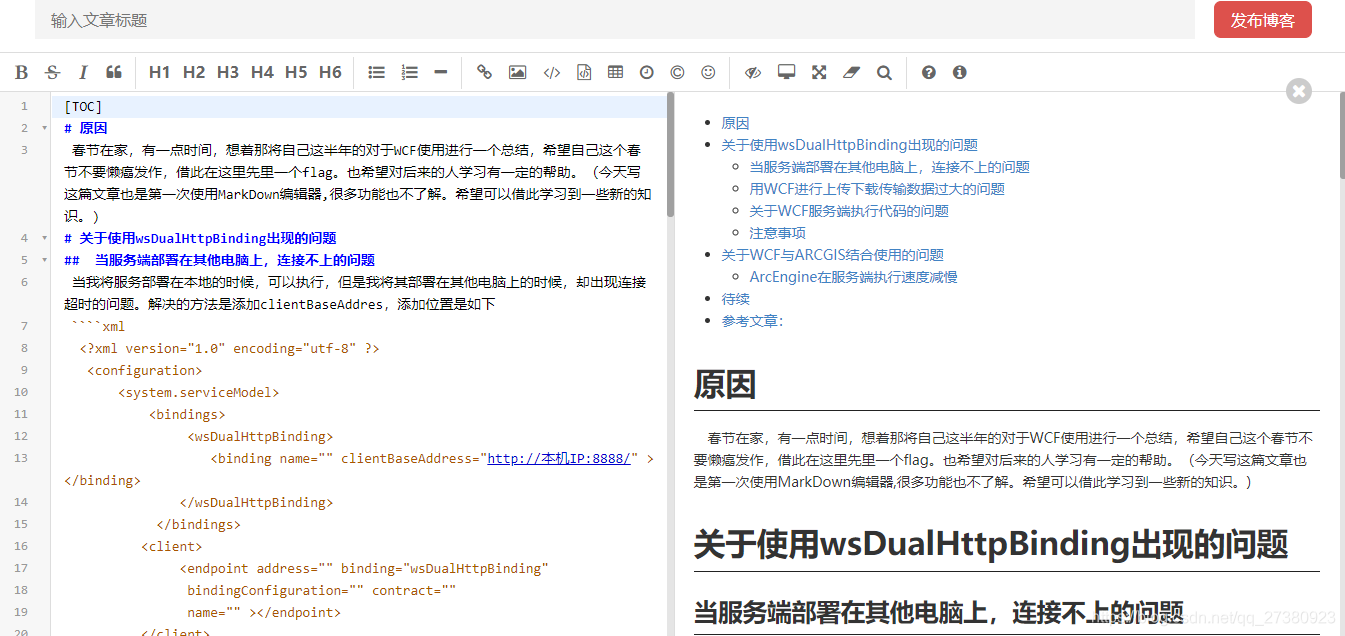The width and height of the screenshot is (1345, 636).
Task: Click the 发布博客 publish button
Action: pyautogui.click(x=1263, y=20)
